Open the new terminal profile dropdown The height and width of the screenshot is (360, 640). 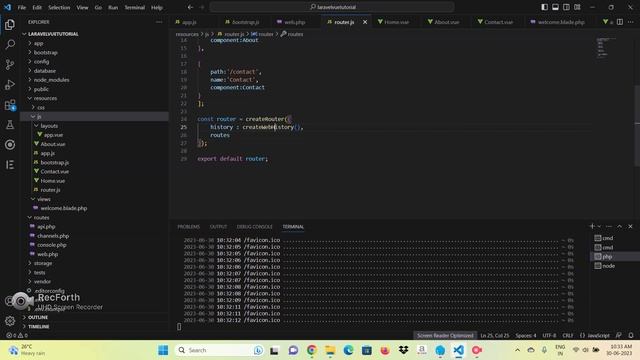click(x=599, y=226)
